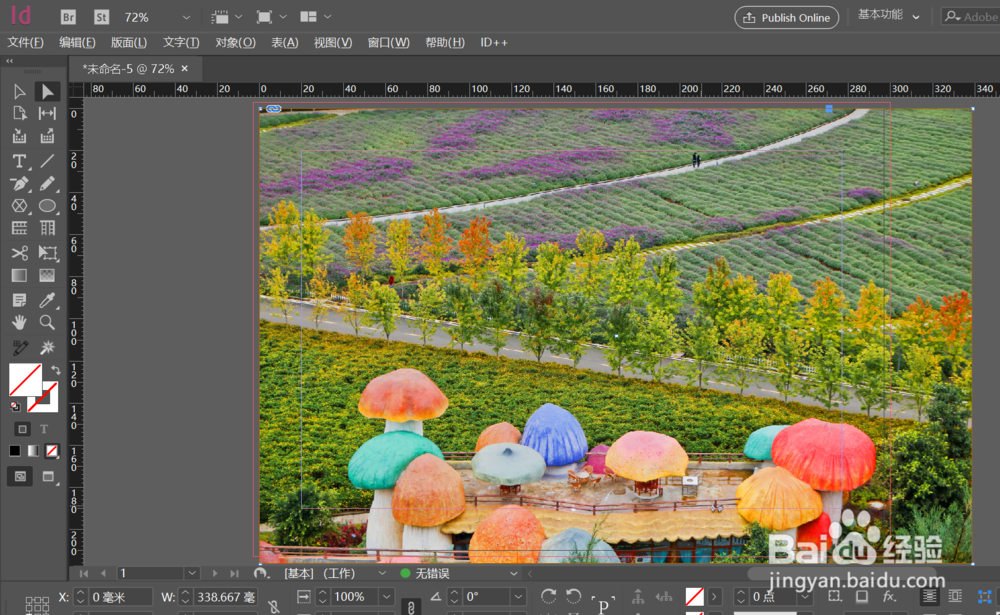Go to the first page
The width and height of the screenshot is (1000, 615).
pyautogui.click(x=84, y=573)
